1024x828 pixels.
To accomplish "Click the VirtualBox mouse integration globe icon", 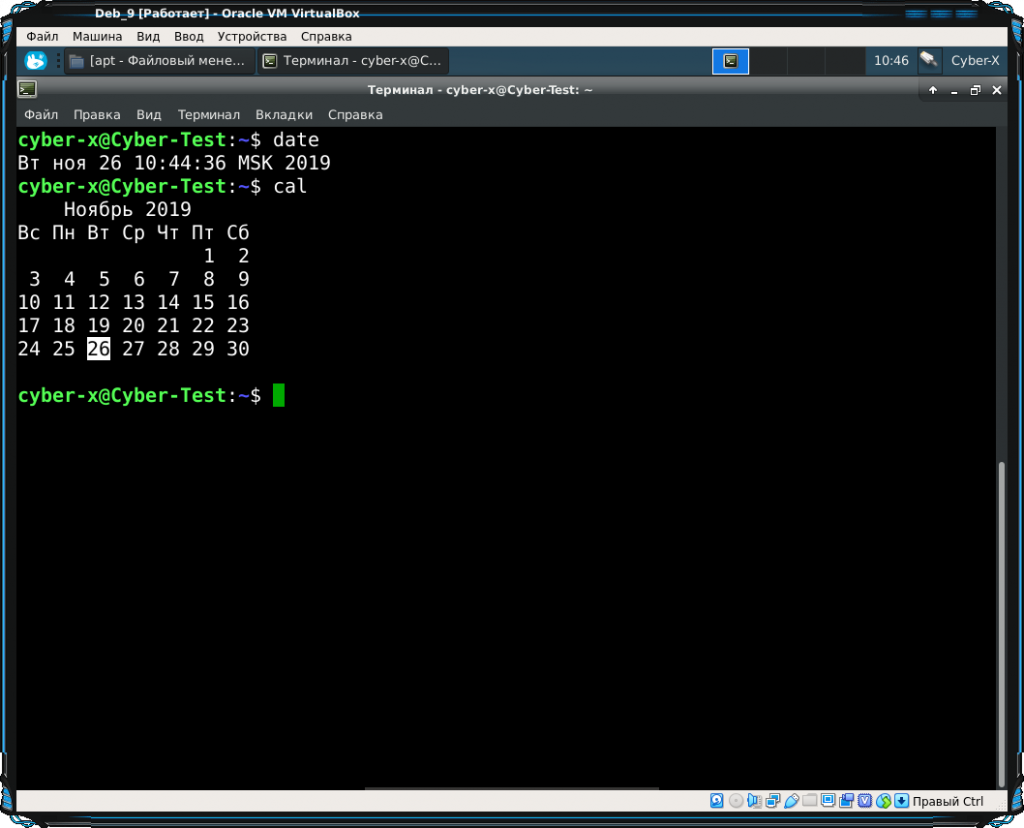I will point(884,801).
